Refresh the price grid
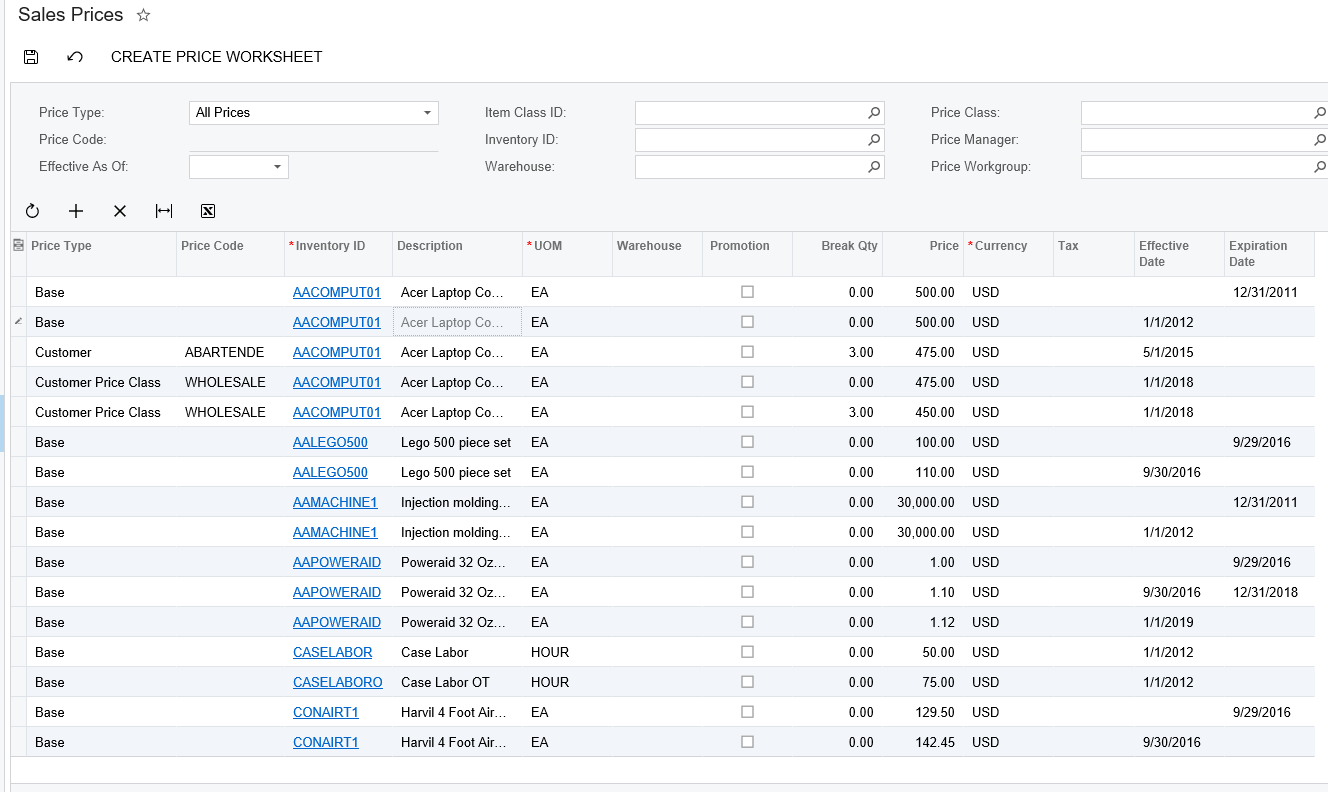Viewport: 1328px width, 792px height. pos(32,211)
